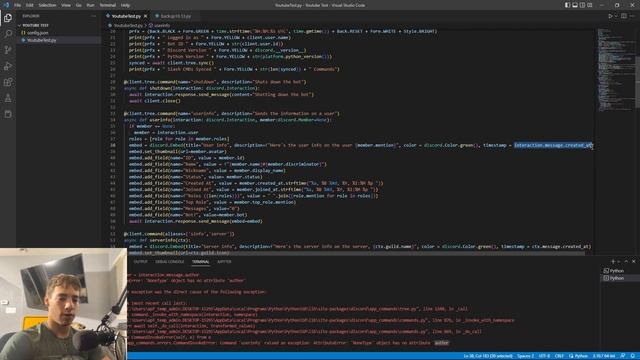The height and width of the screenshot is (360, 640).
Task: Change indentation via Spaces: 2 status item
Action: coord(525,356)
